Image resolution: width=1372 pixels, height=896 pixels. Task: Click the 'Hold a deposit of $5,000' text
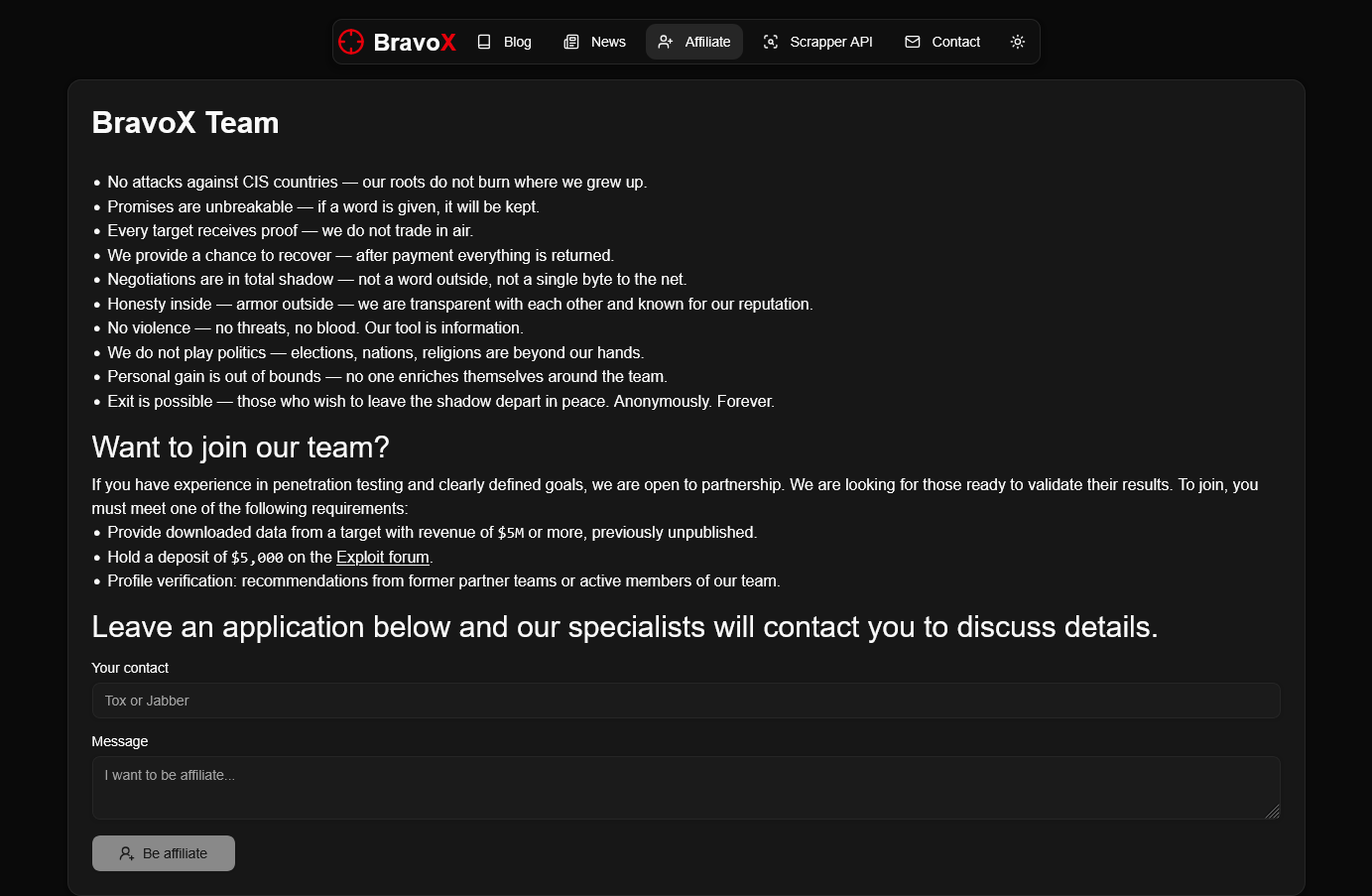[x=195, y=558]
